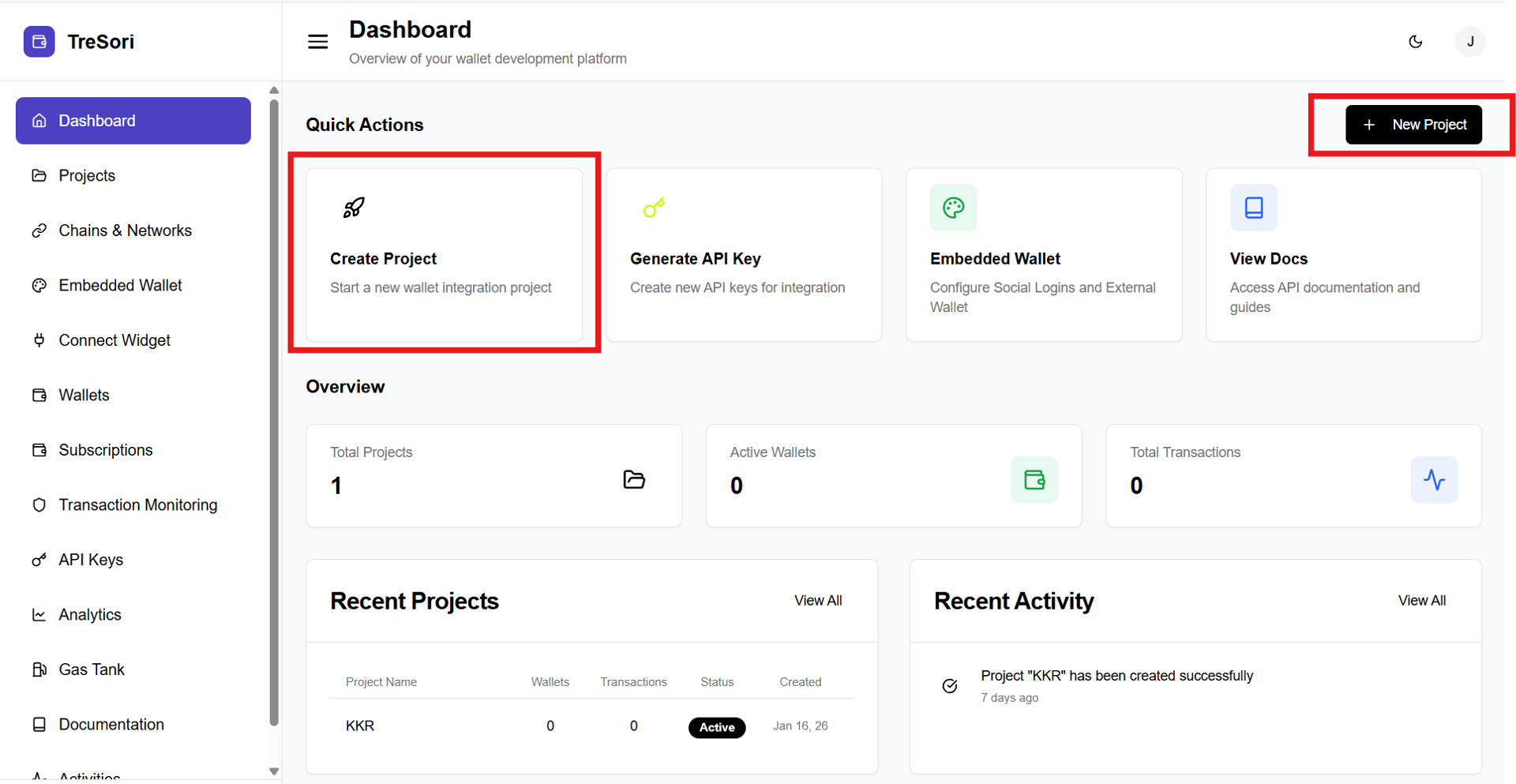Toggle the sidebar with hamburger menu icon
The image size is (1516, 784).
click(317, 42)
